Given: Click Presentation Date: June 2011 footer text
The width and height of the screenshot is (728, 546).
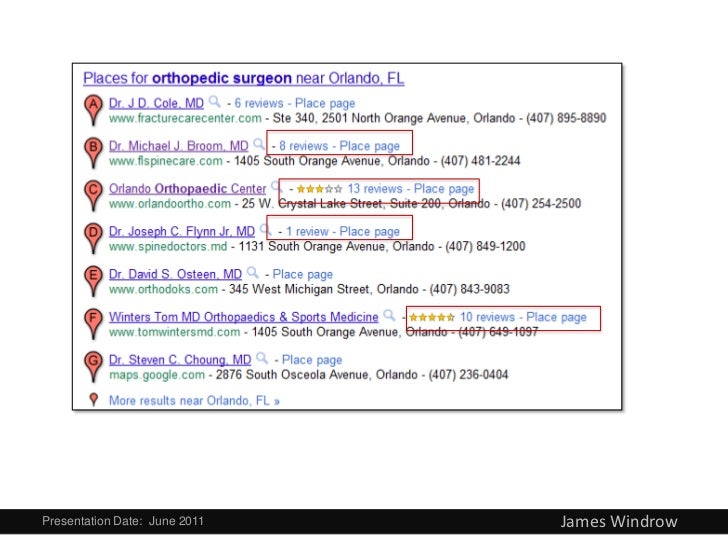Looking at the screenshot, I should [x=123, y=520].
